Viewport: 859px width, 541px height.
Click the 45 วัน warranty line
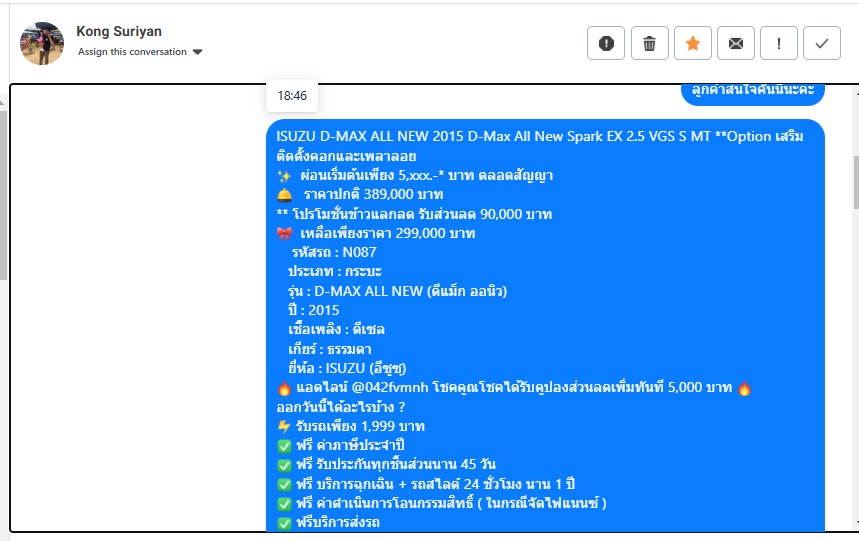point(386,464)
